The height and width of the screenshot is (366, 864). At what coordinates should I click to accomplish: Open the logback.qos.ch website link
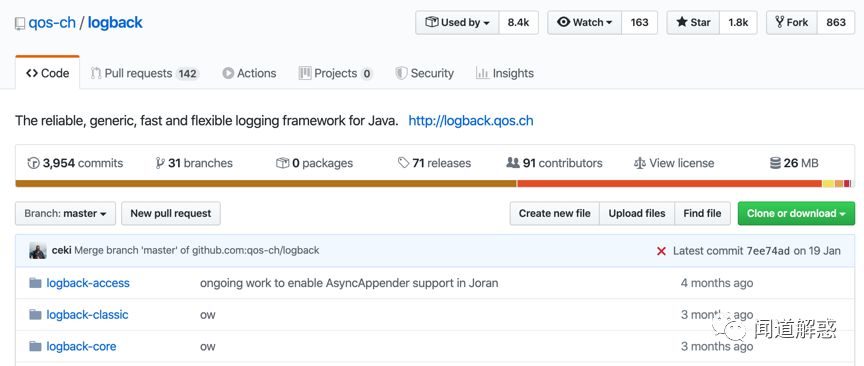tap(471, 121)
